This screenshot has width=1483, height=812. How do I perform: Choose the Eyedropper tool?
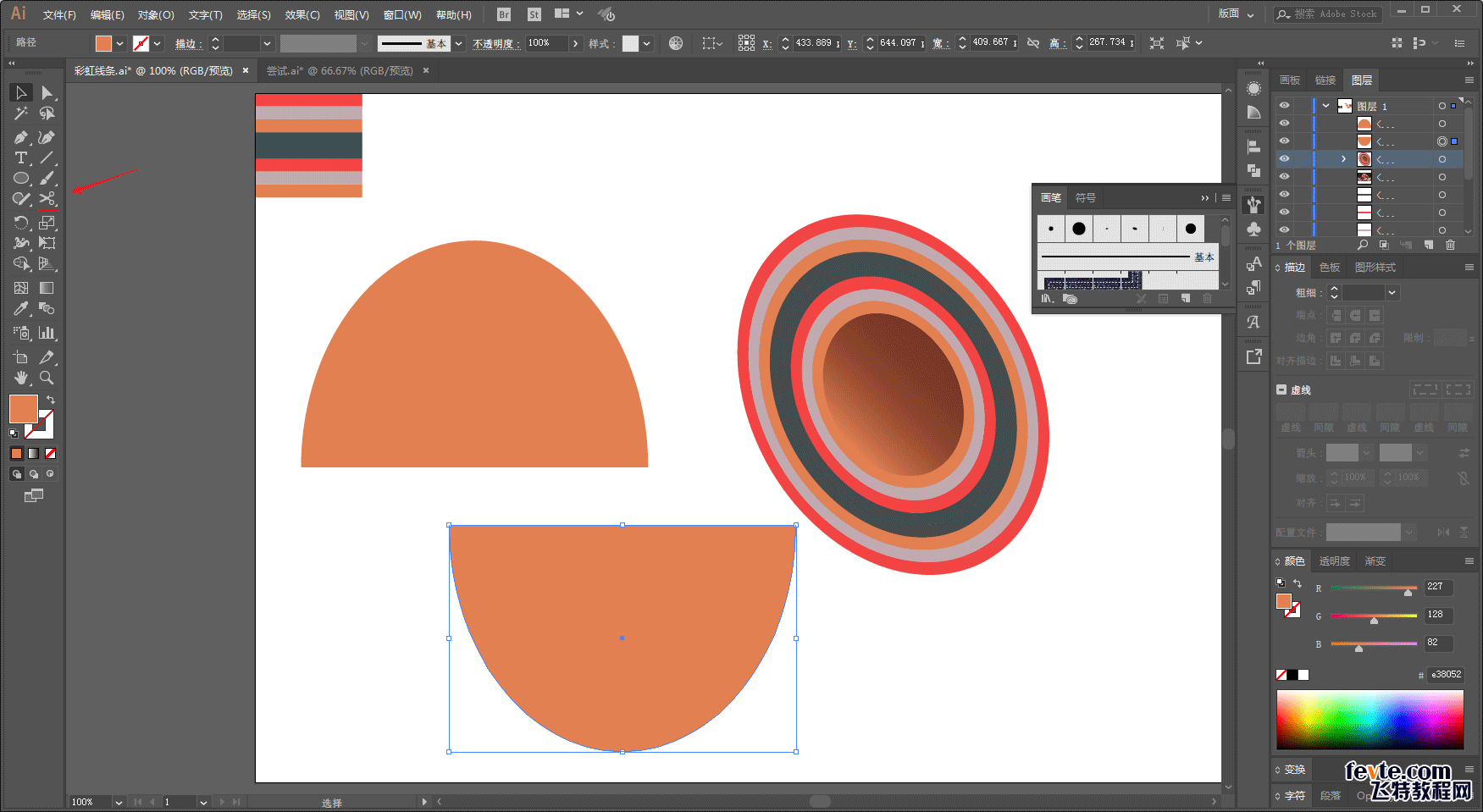tap(21, 309)
